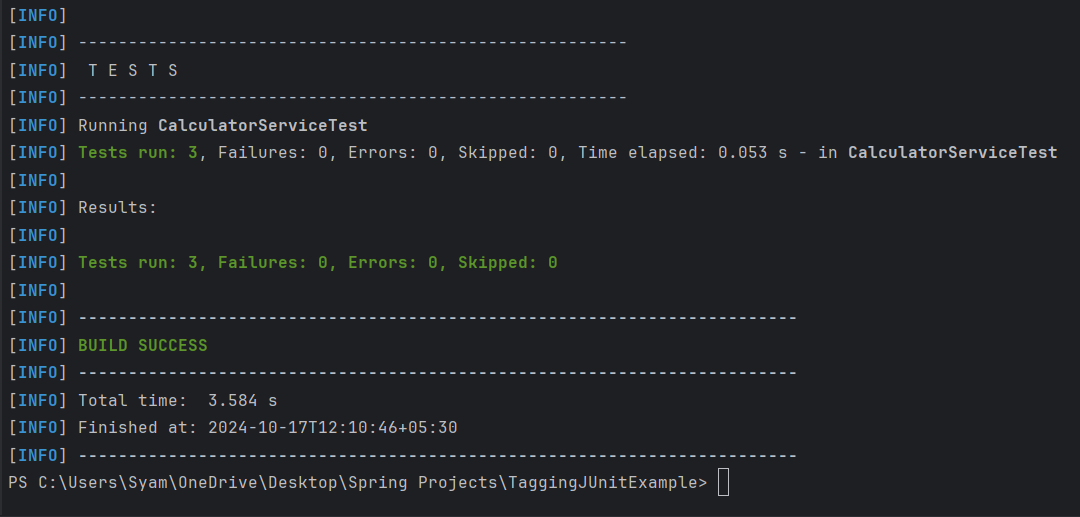This screenshot has width=1080, height=517.
Task: Click the Total time: 3.584 s line
Action: coord(177,400)
